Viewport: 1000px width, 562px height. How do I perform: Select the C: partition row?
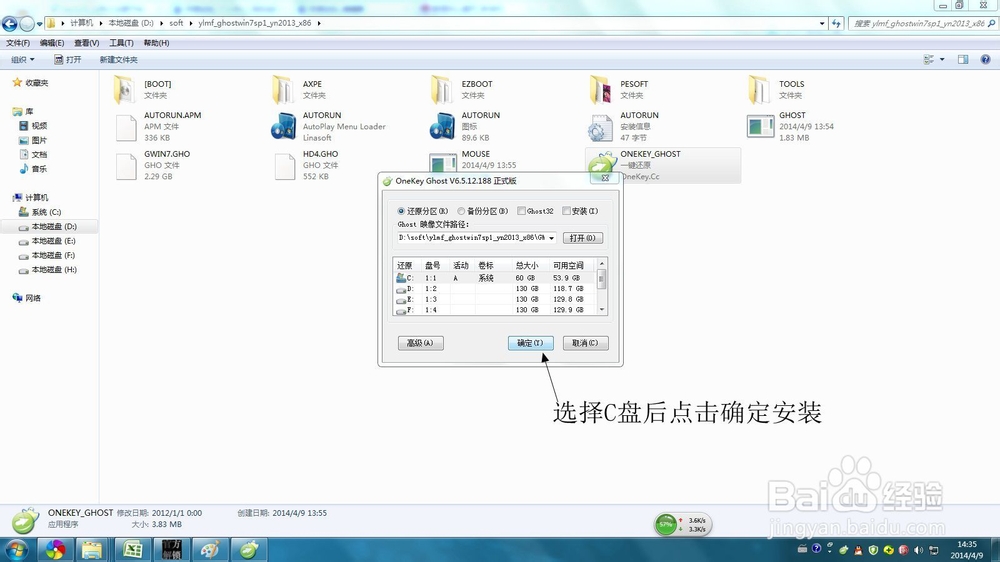pyautogui.click(x=496, y=278)
